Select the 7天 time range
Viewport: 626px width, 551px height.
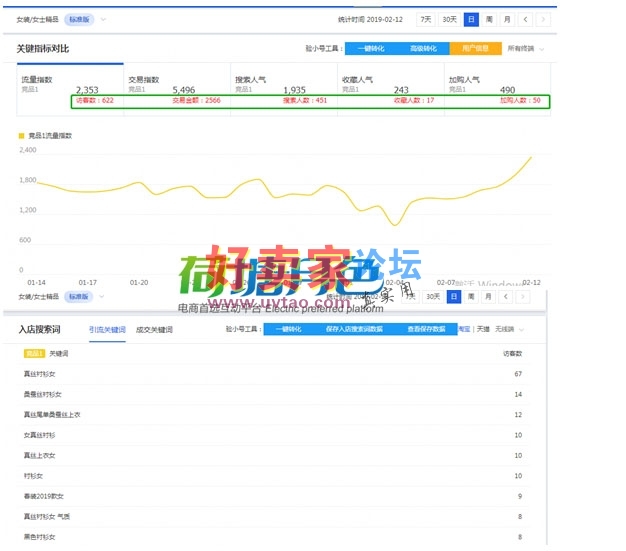(426, 19)
